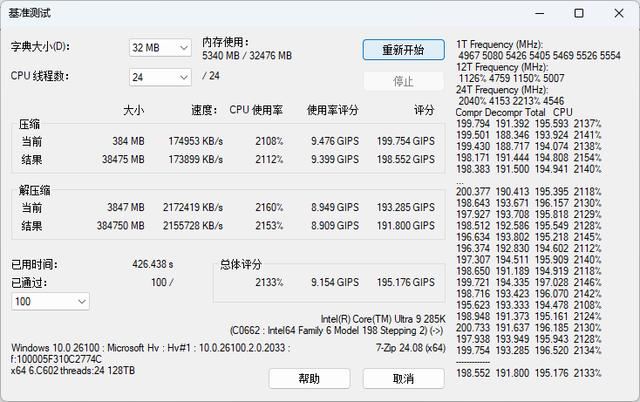The height and width of the screenshot is (402, 640).
Task: Cancel the dialog using 取消 button
Action: tap(403, 379)
